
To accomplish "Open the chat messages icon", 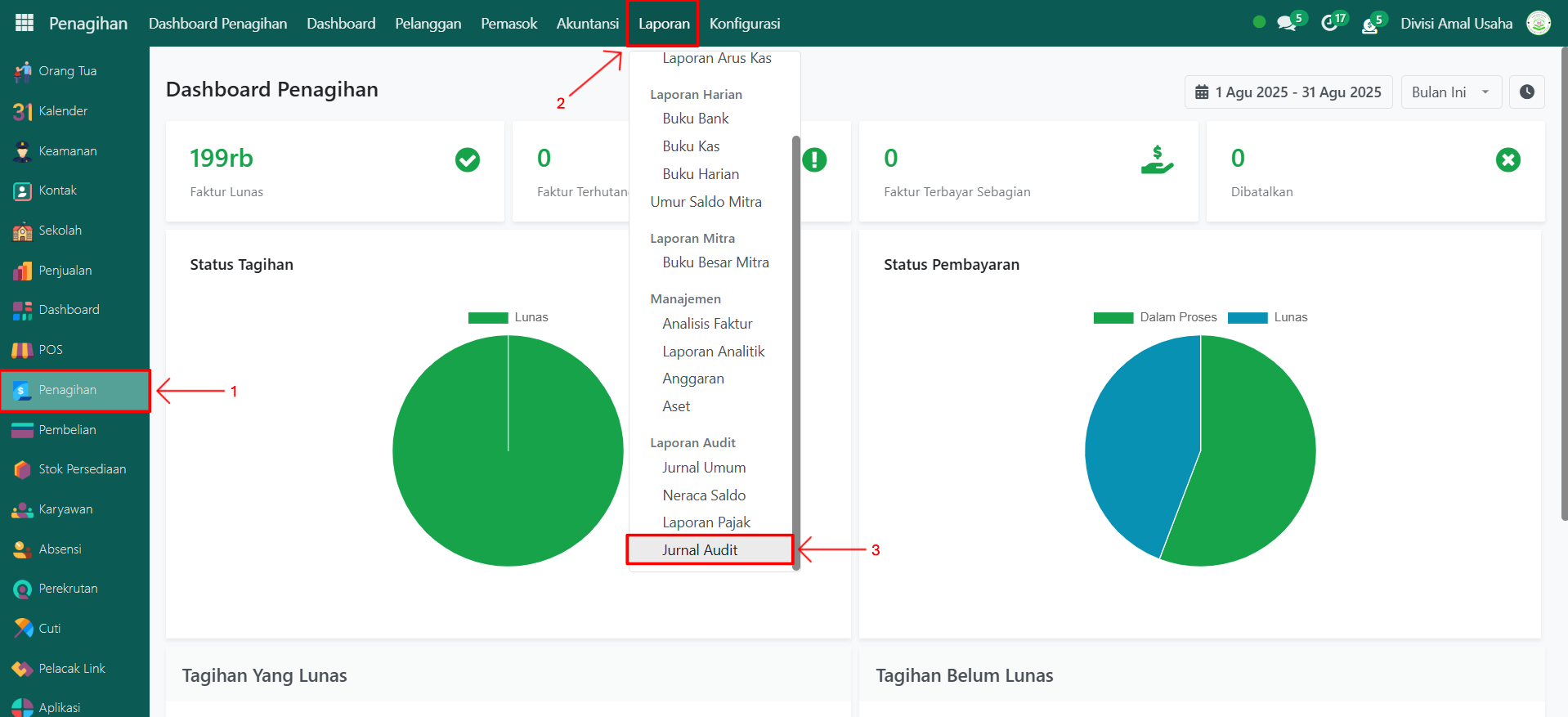I will point(1287,24).
